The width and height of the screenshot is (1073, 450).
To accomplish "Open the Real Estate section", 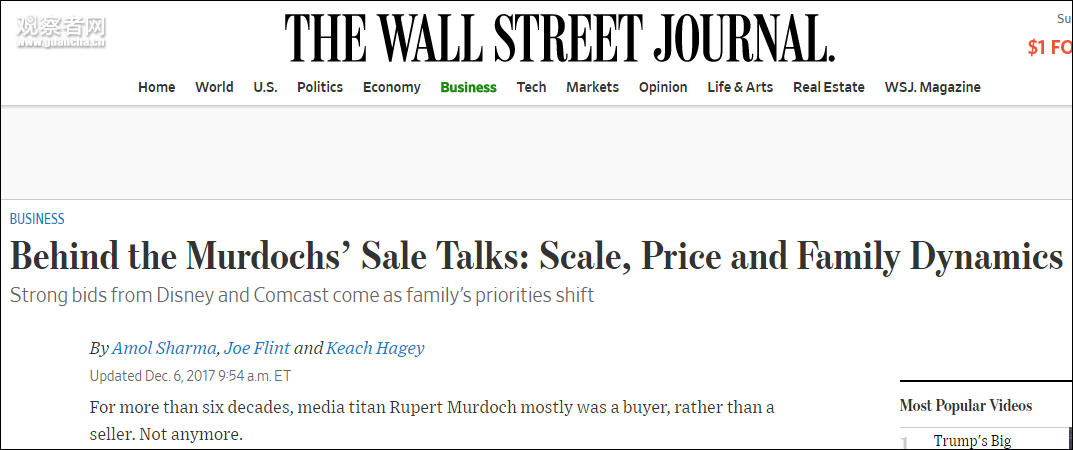I will (828, 87).
